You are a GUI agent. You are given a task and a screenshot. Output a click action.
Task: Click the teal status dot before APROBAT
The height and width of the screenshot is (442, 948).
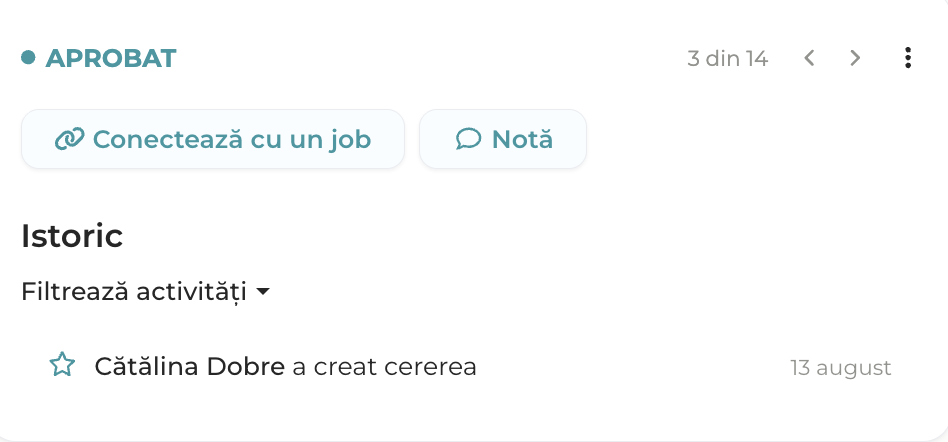point(28,57)
